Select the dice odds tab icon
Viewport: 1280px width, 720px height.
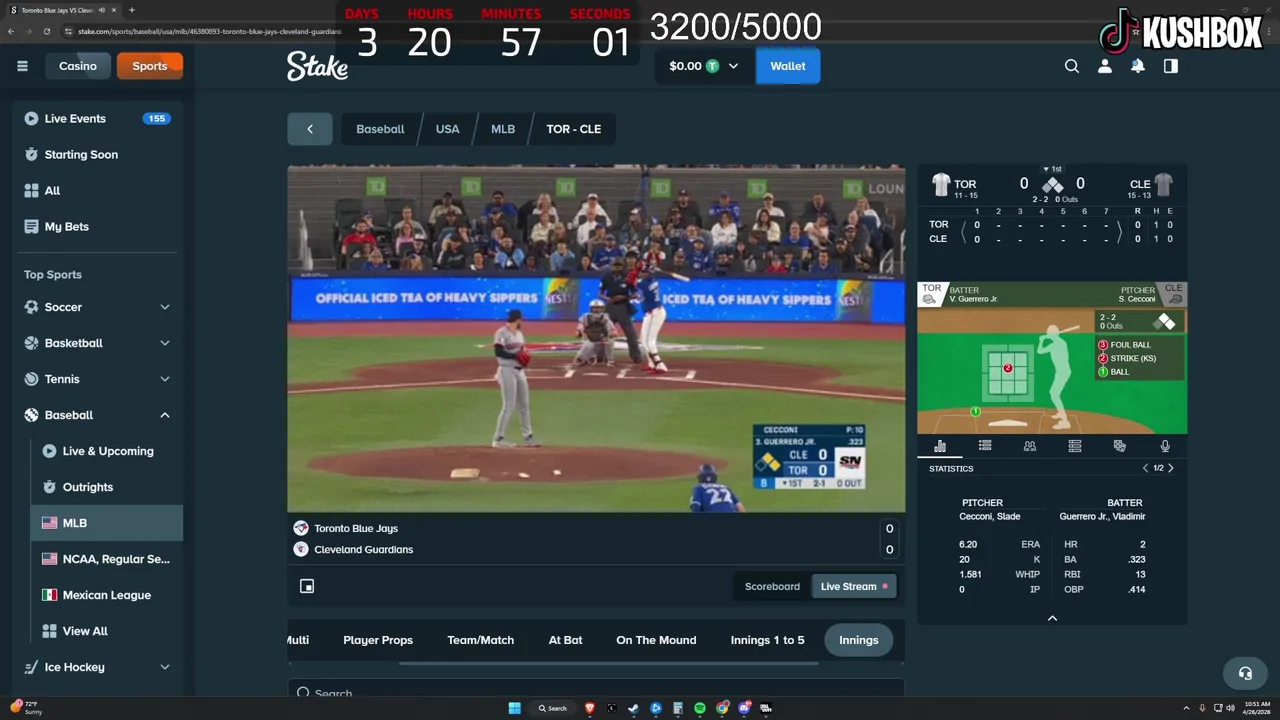point(1120,446)
